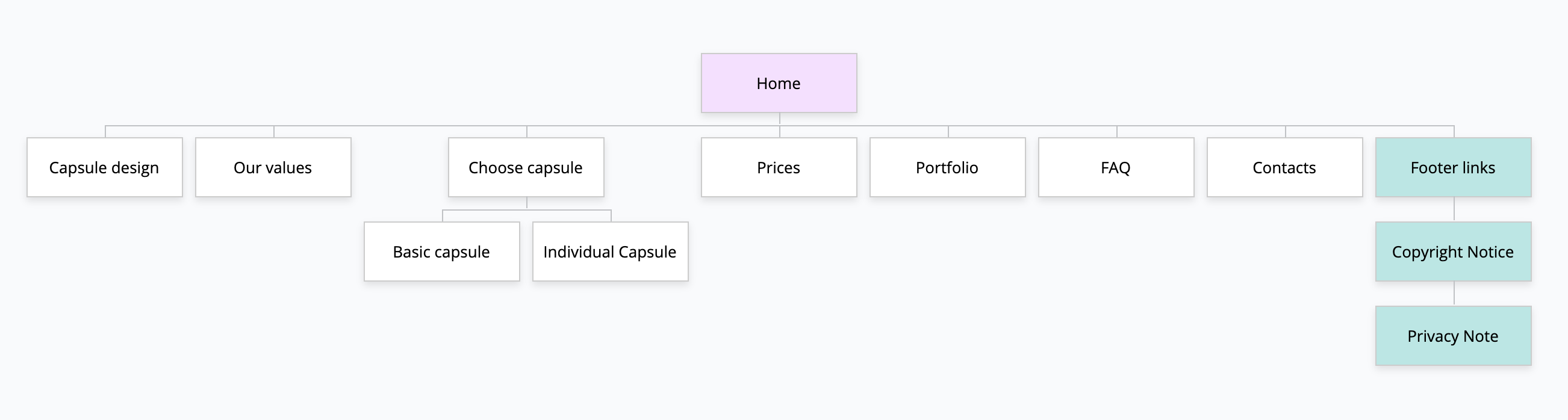The width and height of the screenshot is (1568, 420).
Task: Click connector between Copyright Notice and Privacy Note
Action: [1454, 294]
